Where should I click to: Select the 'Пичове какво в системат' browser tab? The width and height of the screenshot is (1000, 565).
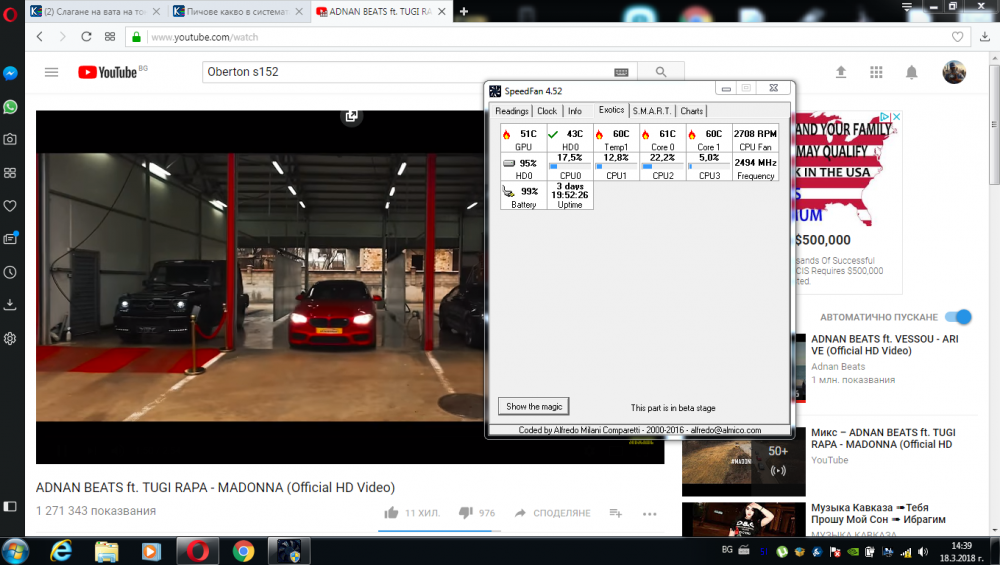coord(238,11)
